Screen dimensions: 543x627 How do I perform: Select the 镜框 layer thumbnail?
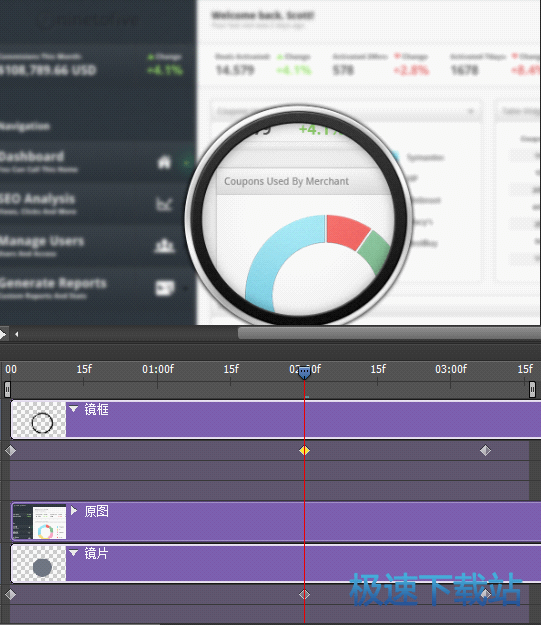39,420
